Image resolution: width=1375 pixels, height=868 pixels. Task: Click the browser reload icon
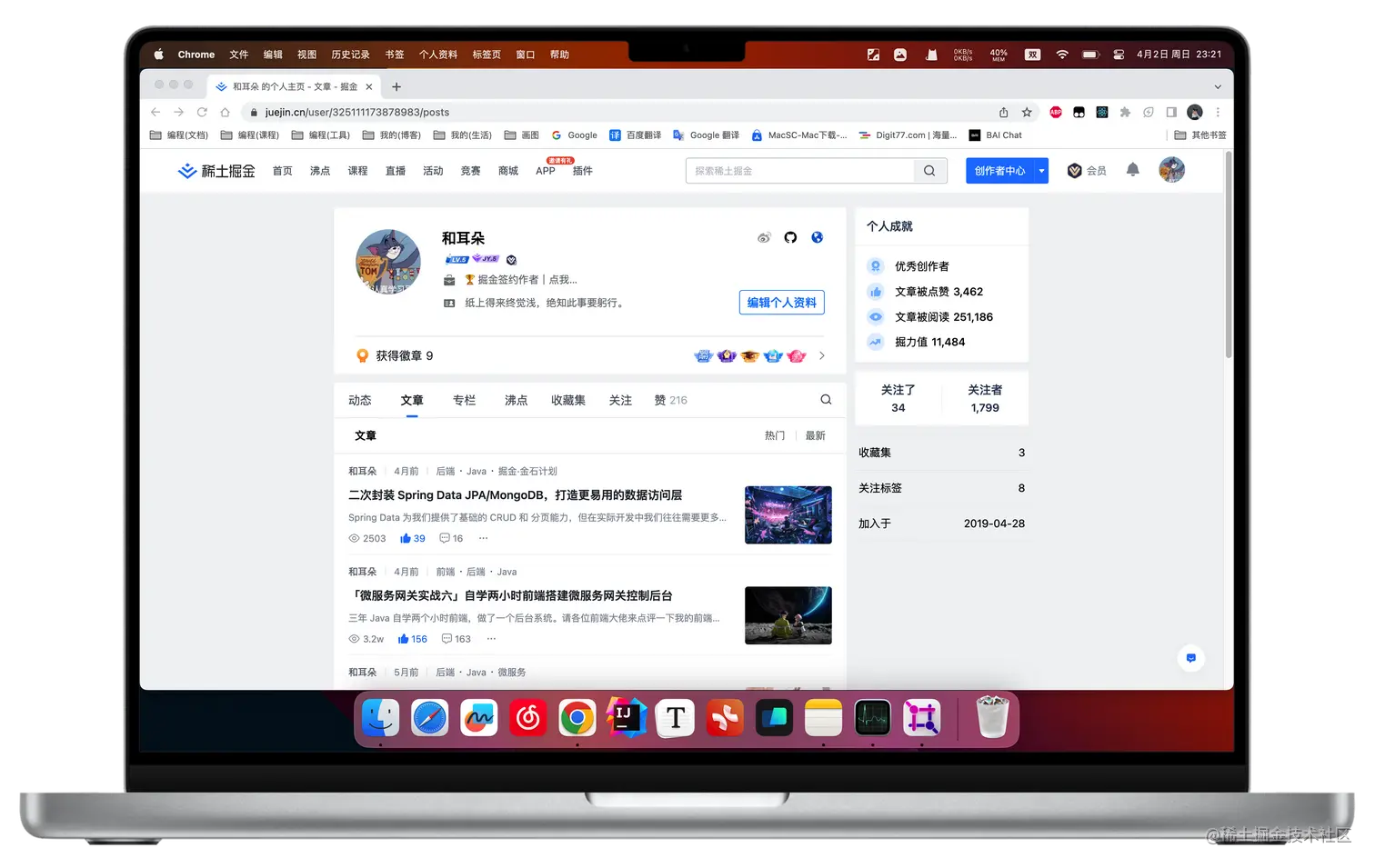click(x=202, y=113)
